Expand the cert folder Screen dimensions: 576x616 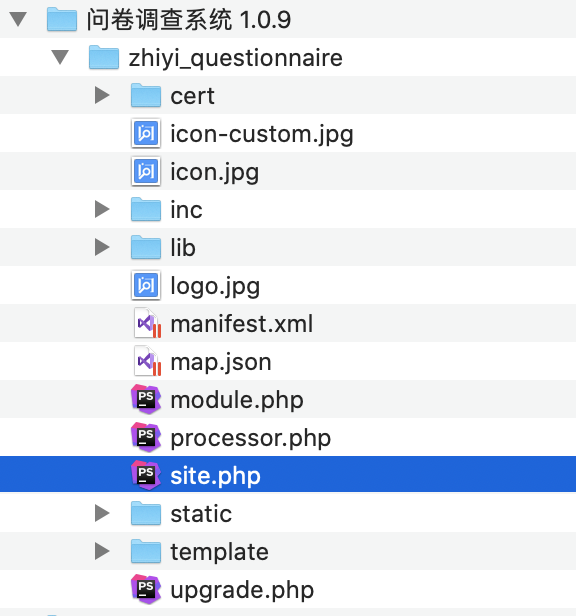click(102, 95)
